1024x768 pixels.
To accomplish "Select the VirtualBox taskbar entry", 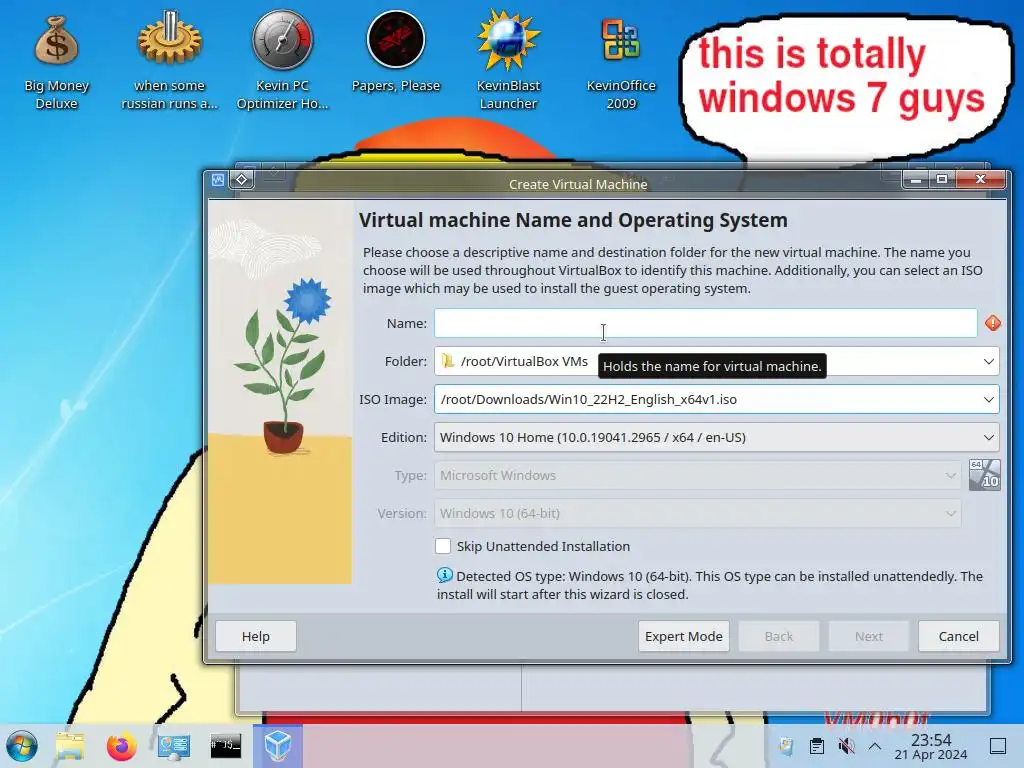I will click(x=278, y=745).
